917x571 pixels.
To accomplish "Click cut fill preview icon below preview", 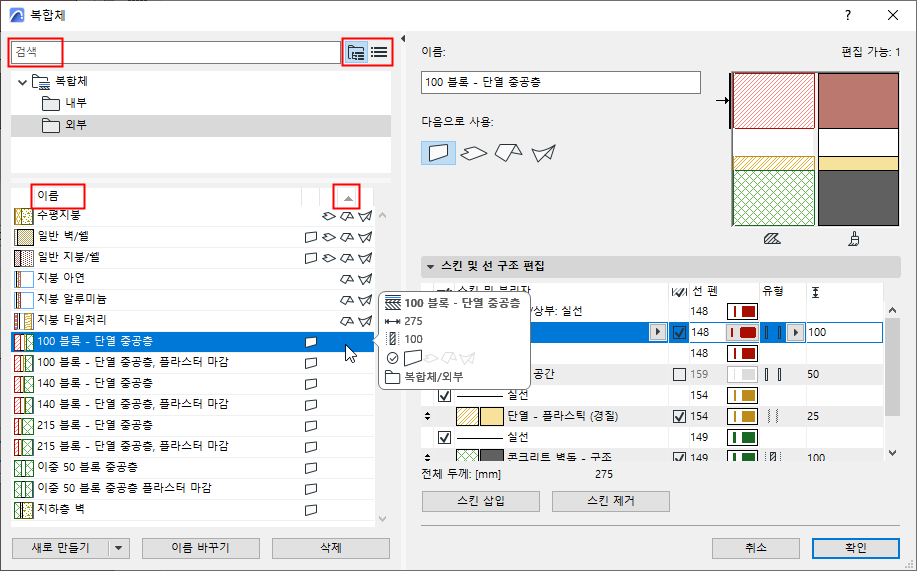I will [x=772, y=239].
